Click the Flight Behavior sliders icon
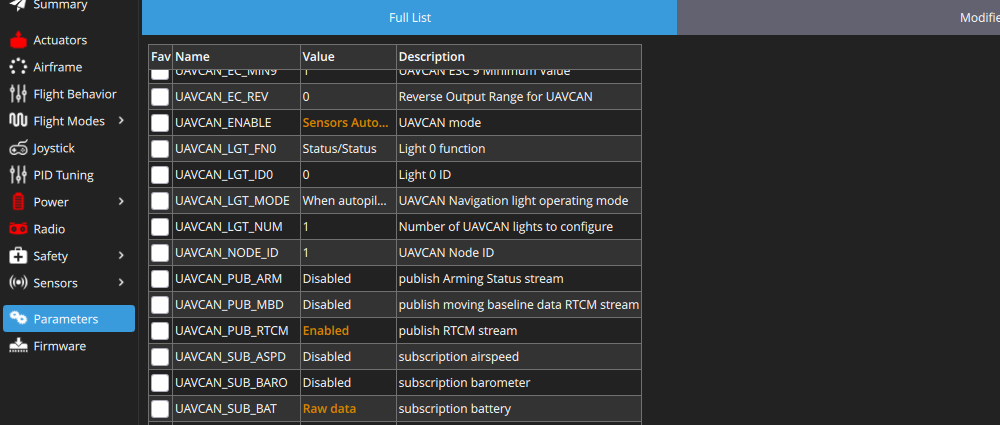Image resolution: width=1000 pixels, height=425 pixels. point(18,94)
